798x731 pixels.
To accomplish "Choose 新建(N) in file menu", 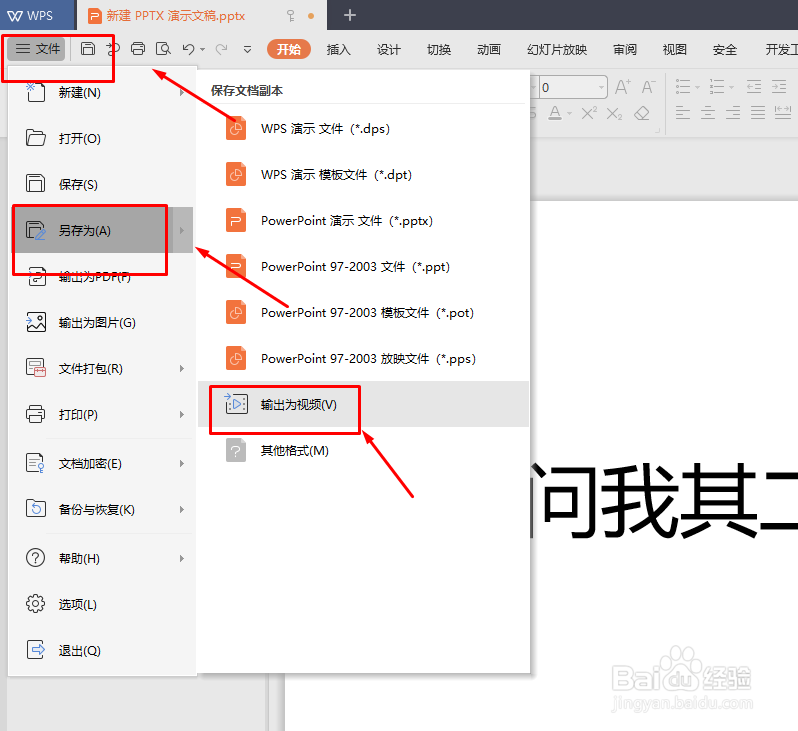I will click(104, 93).
